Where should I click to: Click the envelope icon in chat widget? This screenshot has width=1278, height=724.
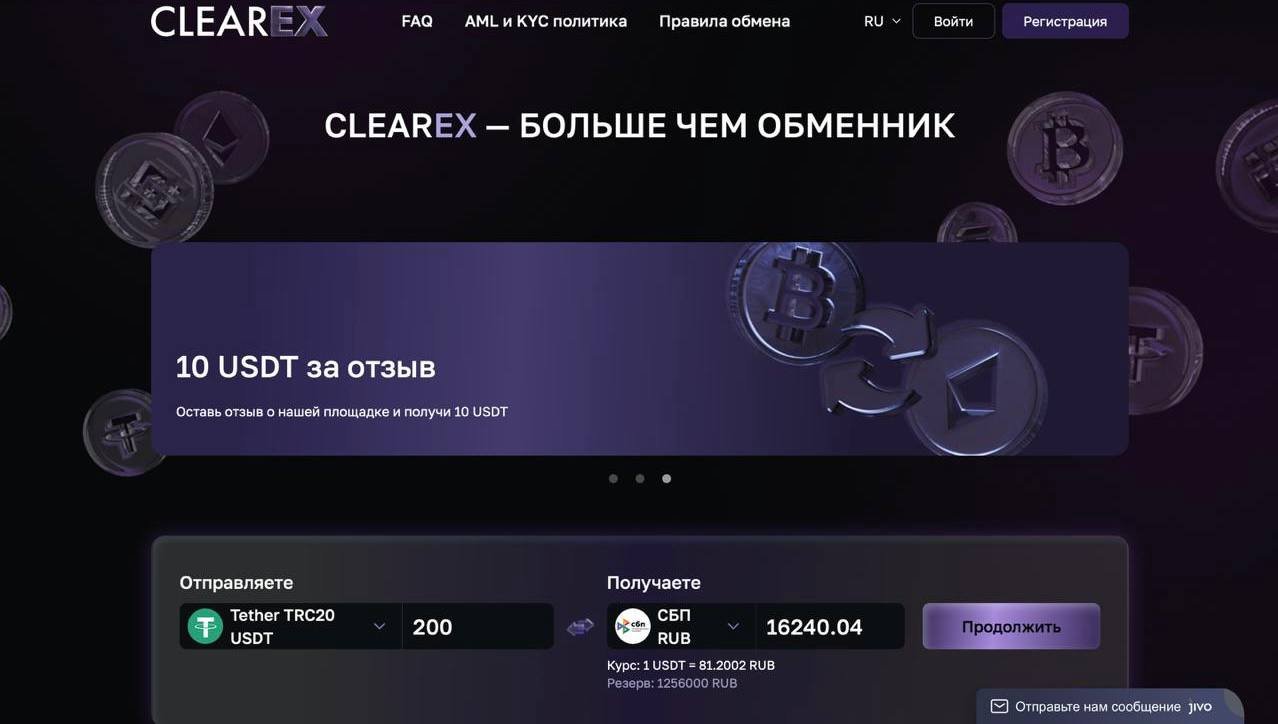tap(999, 707)
